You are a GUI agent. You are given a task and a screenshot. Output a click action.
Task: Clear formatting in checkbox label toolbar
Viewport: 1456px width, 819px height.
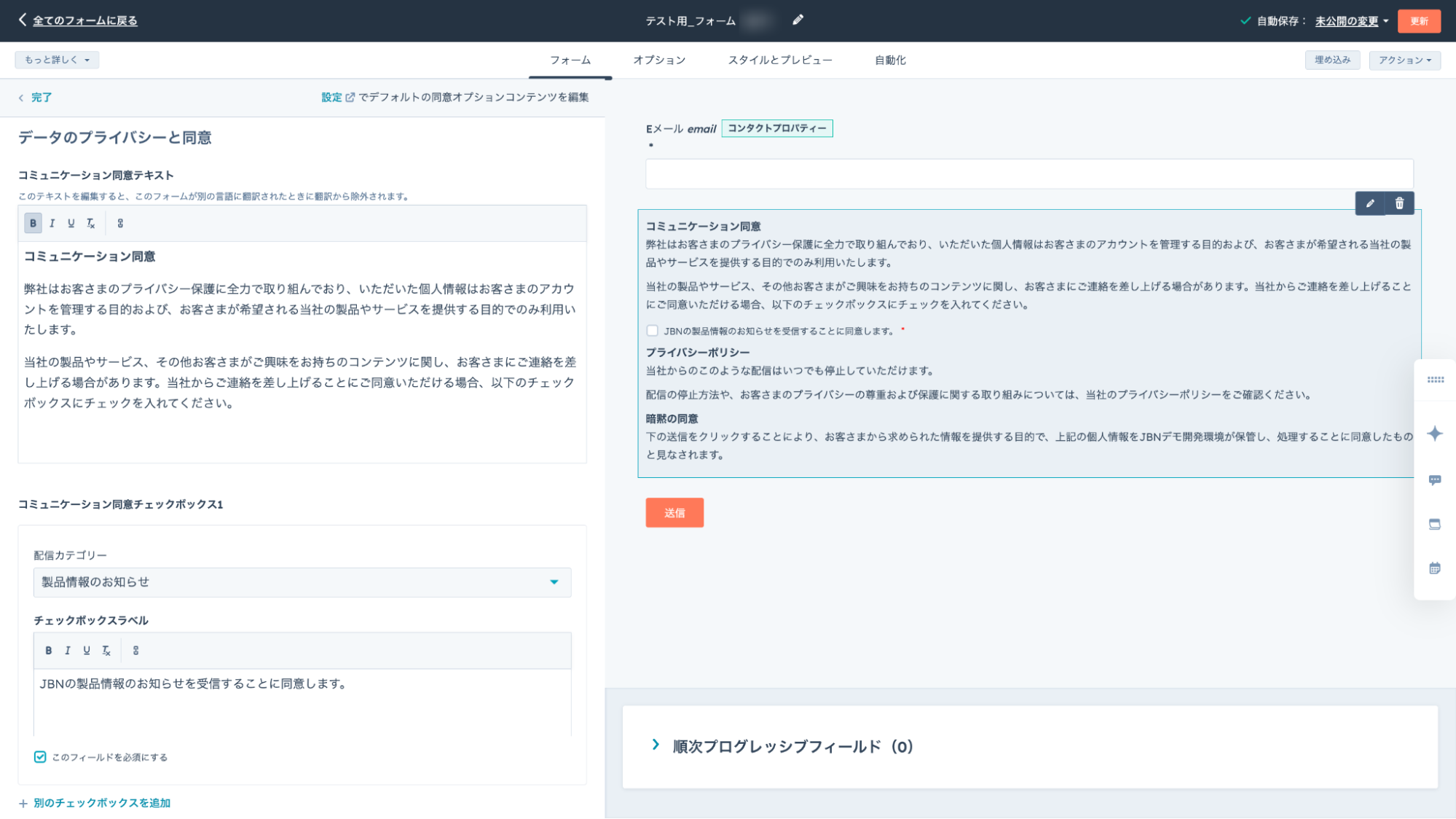coord(106,650)
